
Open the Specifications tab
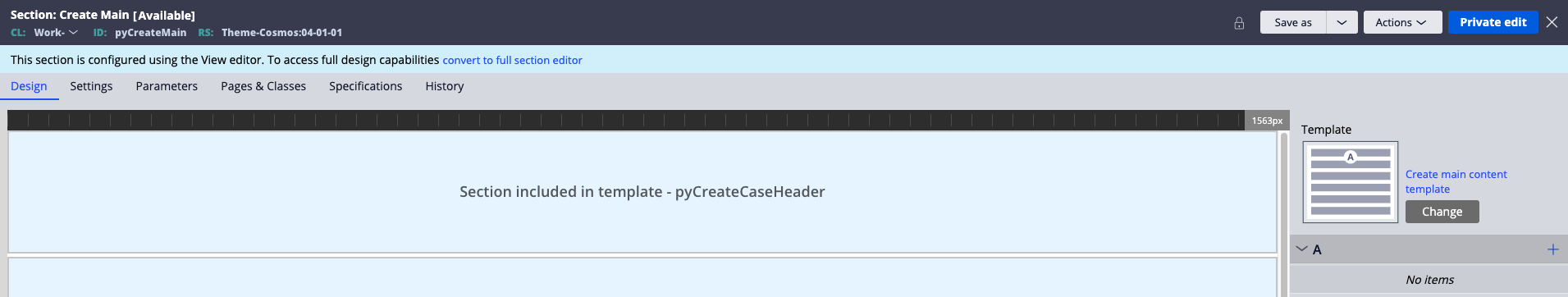pyautogui.click(x=365, y=86)
